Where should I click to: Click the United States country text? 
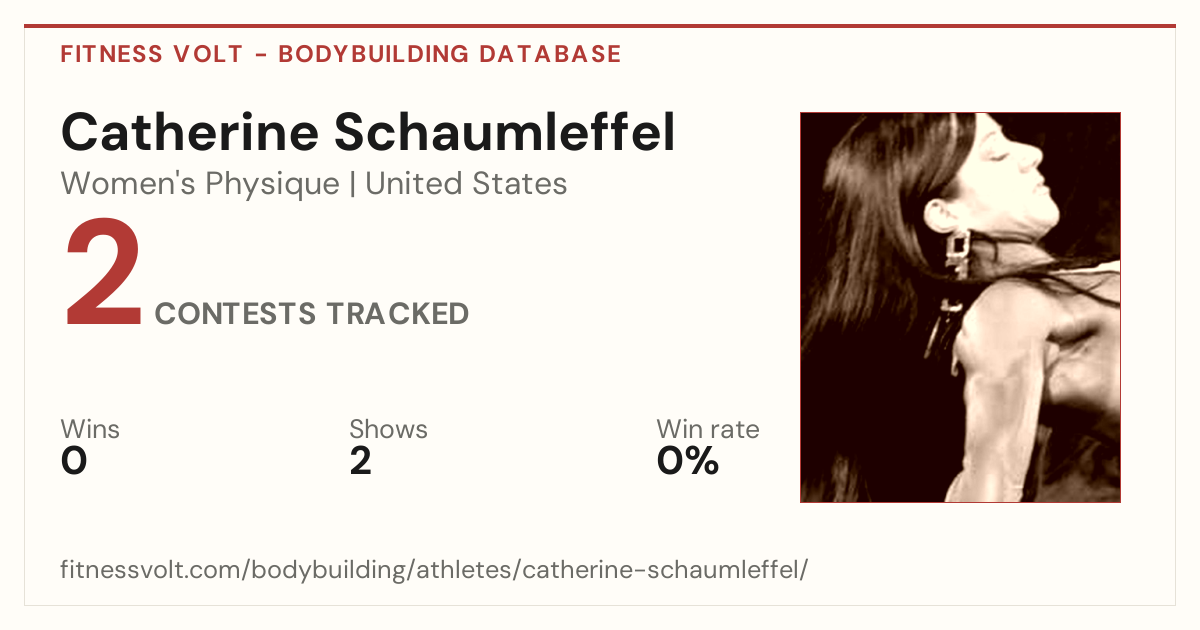[466, 185]
